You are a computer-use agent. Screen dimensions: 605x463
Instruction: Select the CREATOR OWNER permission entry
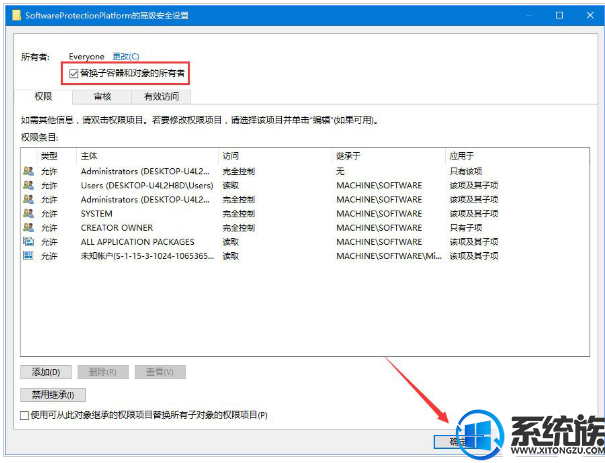pyautogui.click(x=305, y=228)
